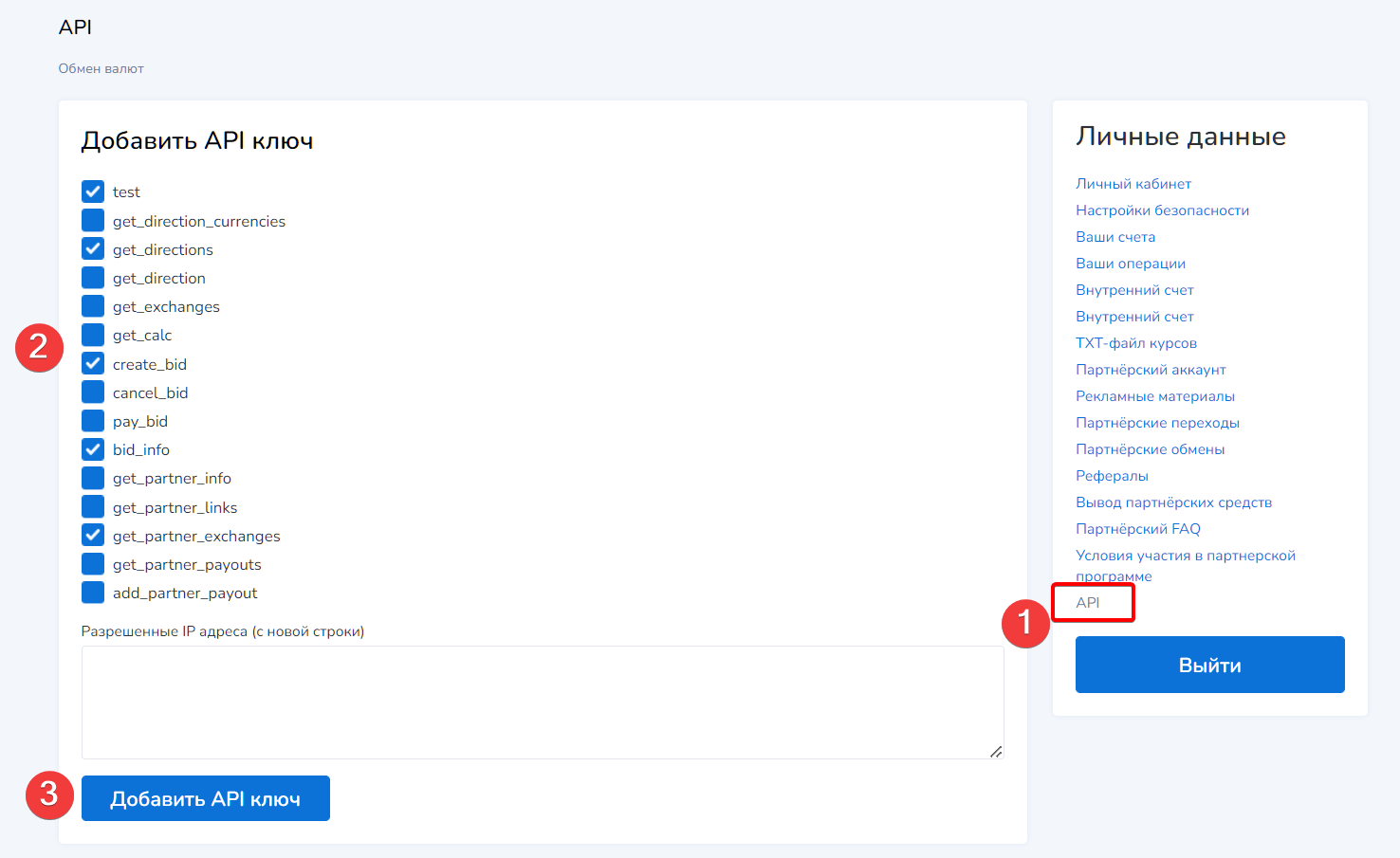Toggle the get_partner_exchanges checkbox off
The image size is (1400, 858).
point(93,536)
